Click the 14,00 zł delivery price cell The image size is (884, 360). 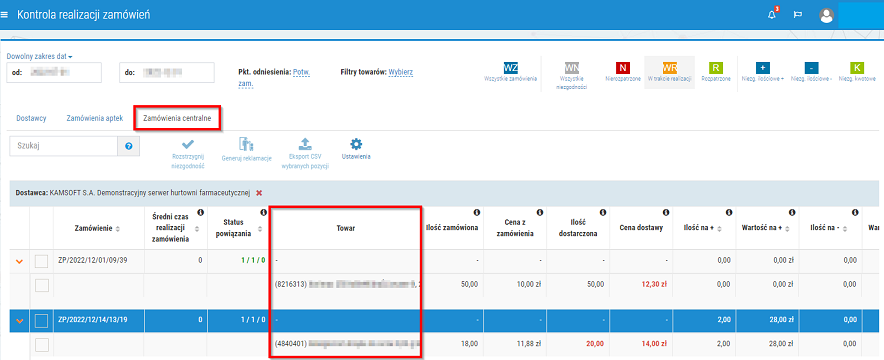(x=654, y=344)
